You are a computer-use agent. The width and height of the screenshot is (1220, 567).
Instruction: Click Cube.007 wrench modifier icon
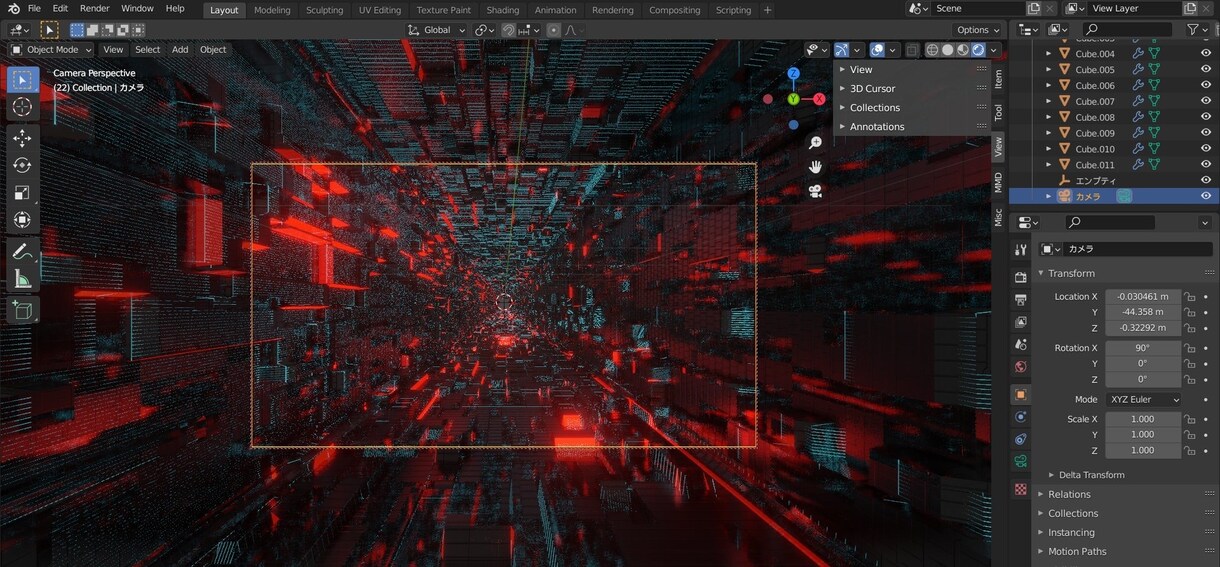(1138, 101)
